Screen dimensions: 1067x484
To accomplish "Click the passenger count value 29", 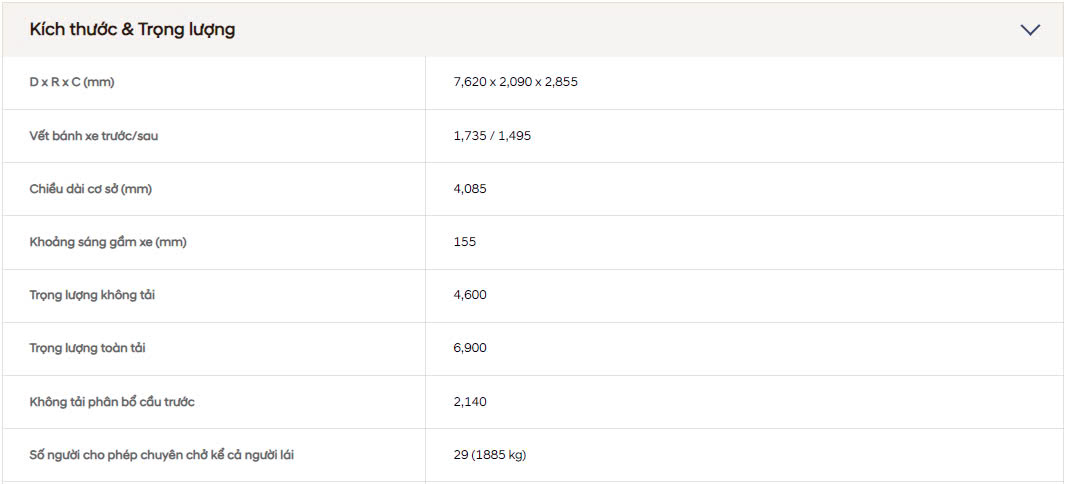I will click(x=461, y=455).
